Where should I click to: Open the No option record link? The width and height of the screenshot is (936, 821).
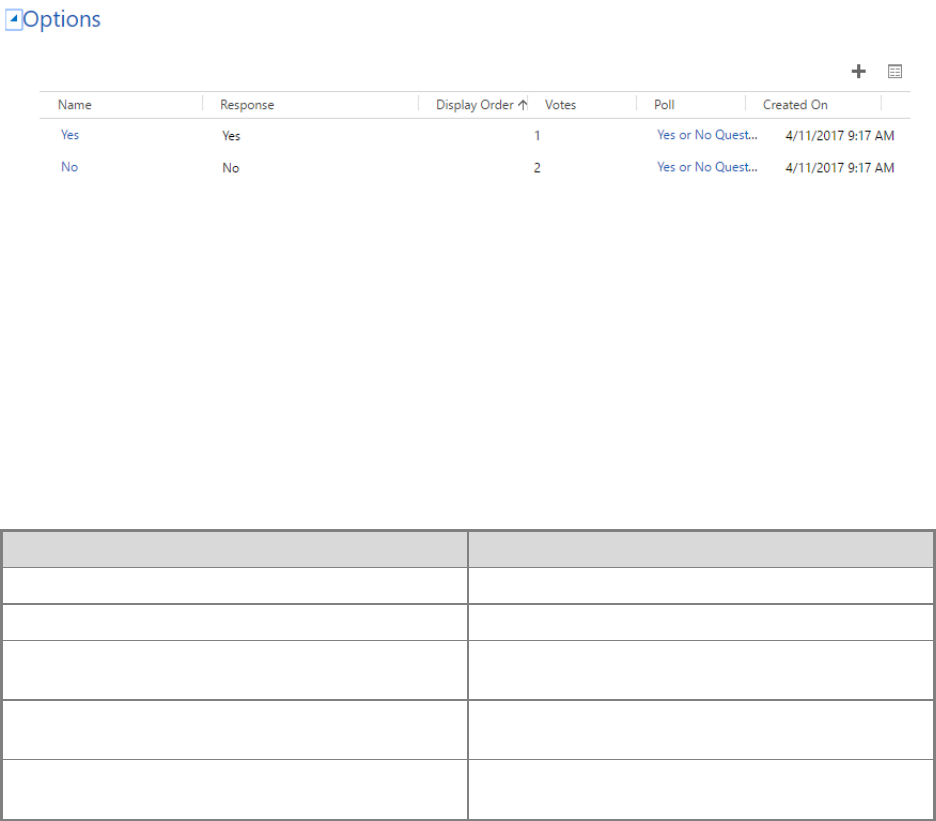(x=69, y=167)
